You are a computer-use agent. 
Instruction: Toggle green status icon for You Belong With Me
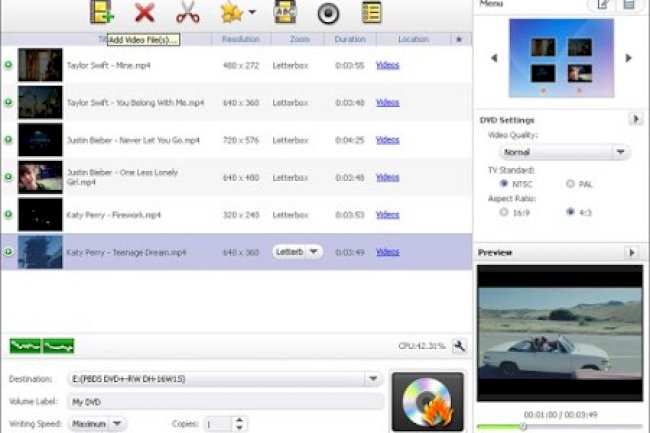point(8,102)
